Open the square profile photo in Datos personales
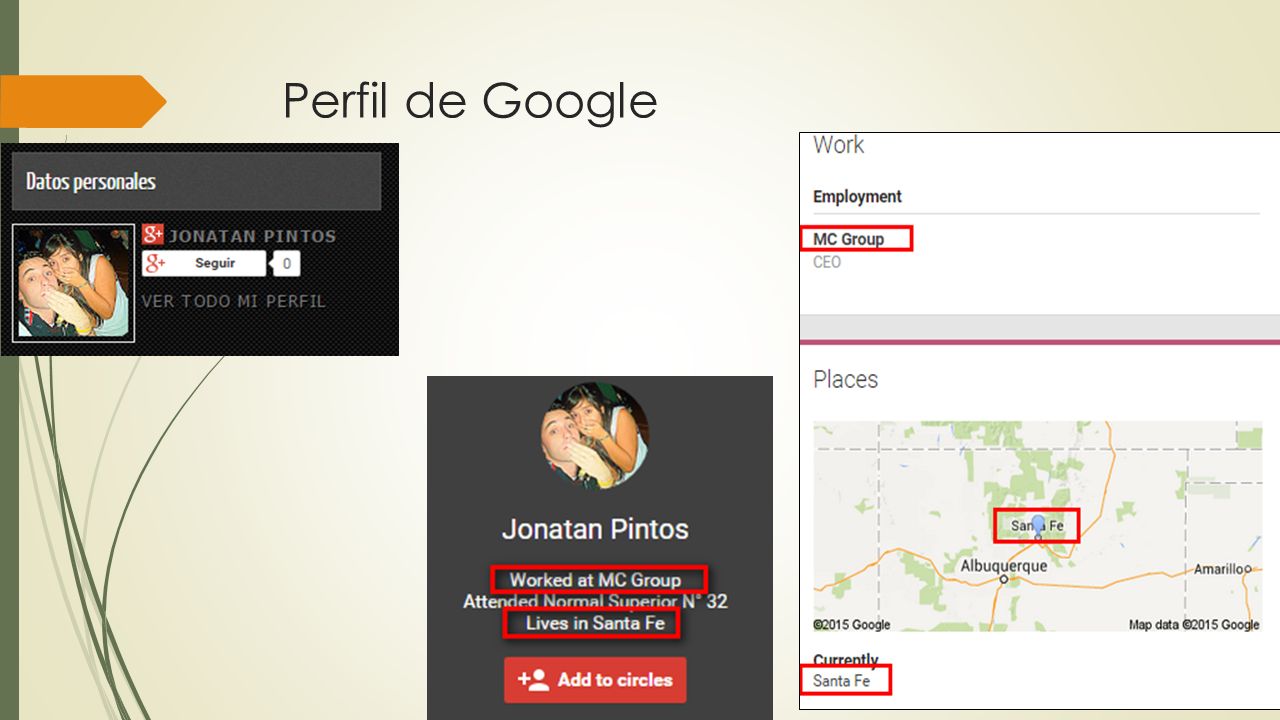Screen dimensions: 1280x720 click(x=73, y=283)
